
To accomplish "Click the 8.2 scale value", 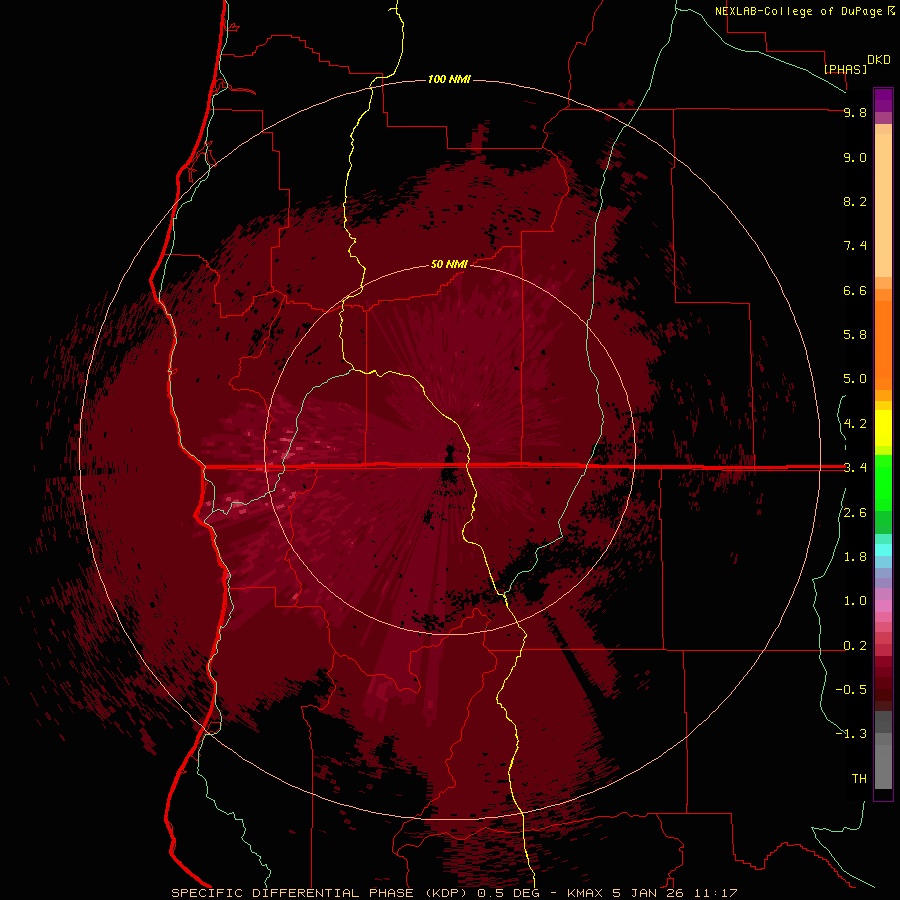I will [x=855, y=201].
